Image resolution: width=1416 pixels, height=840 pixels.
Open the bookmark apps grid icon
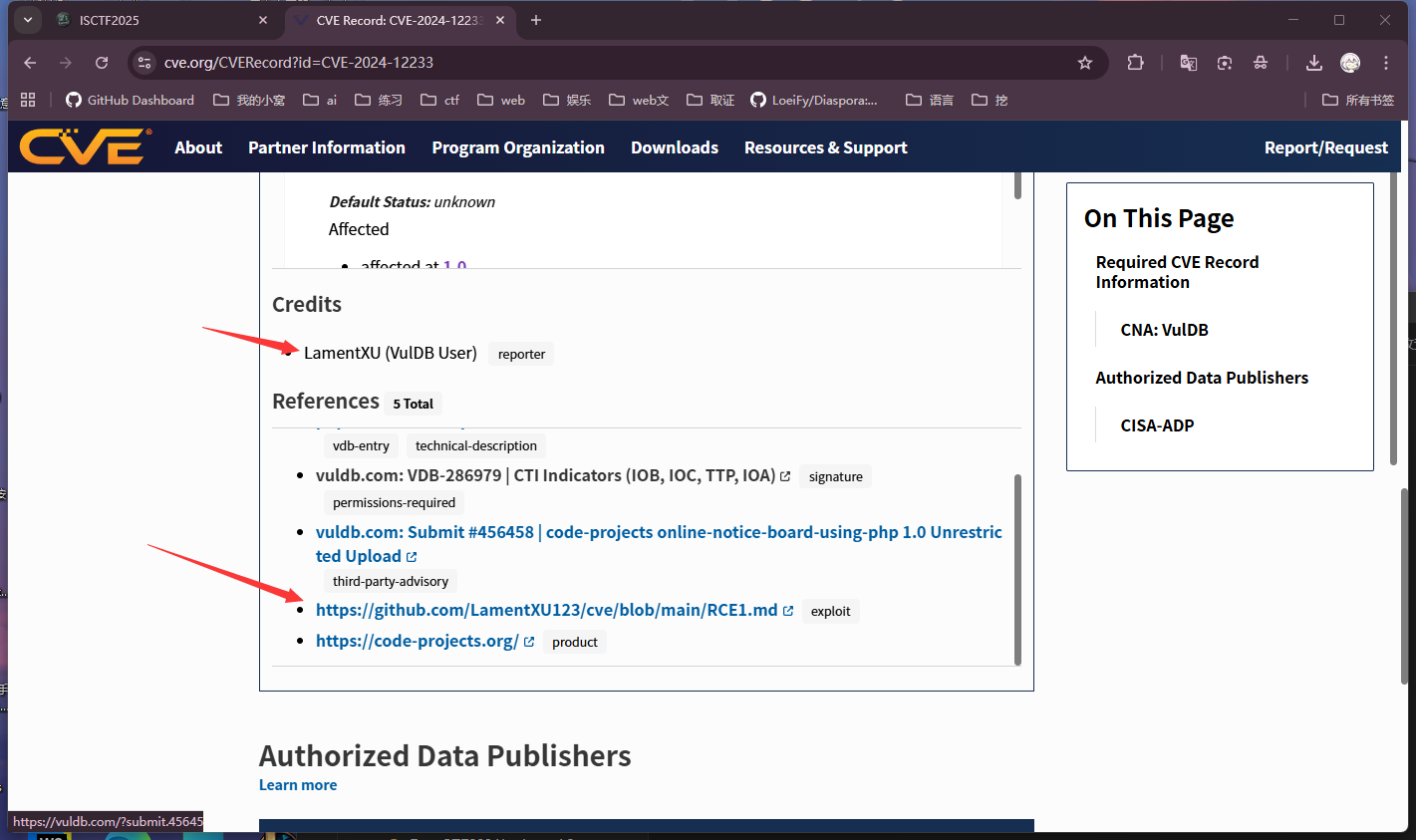(x=28, y=100)
